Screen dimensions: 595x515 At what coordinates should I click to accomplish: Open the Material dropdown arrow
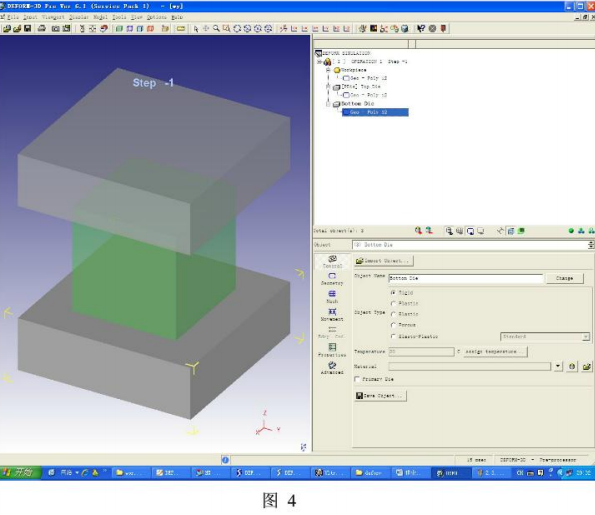tap(558, 366)
